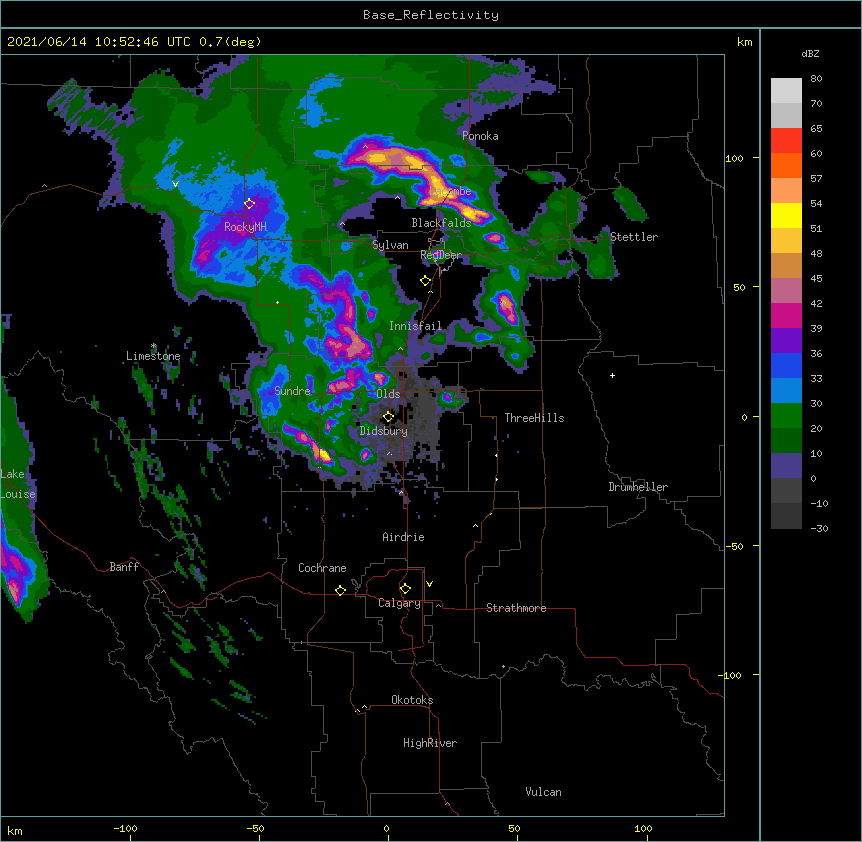Click the Banff label
862x842 pixels.
pyautogui.click(x=124, y=567)
